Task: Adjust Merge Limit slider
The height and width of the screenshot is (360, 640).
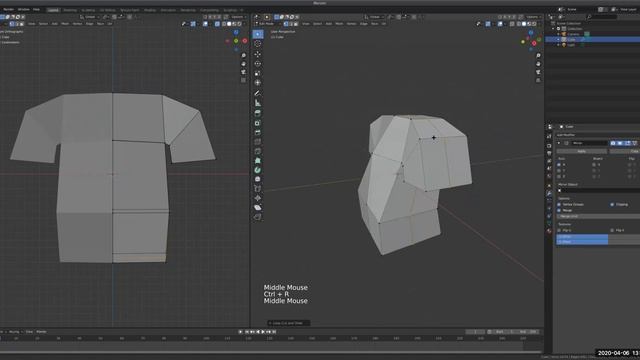Action: [598, 216]
